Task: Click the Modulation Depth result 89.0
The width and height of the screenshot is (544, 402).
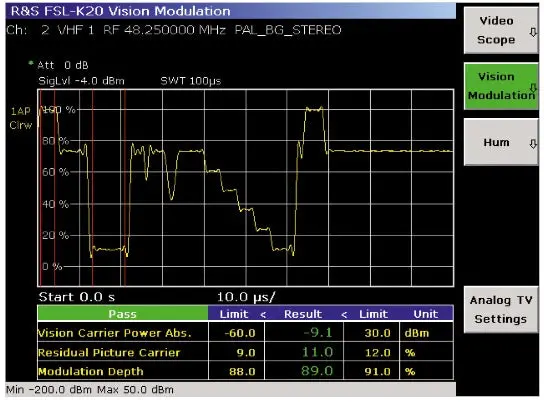Action: (x=317, y=371)
